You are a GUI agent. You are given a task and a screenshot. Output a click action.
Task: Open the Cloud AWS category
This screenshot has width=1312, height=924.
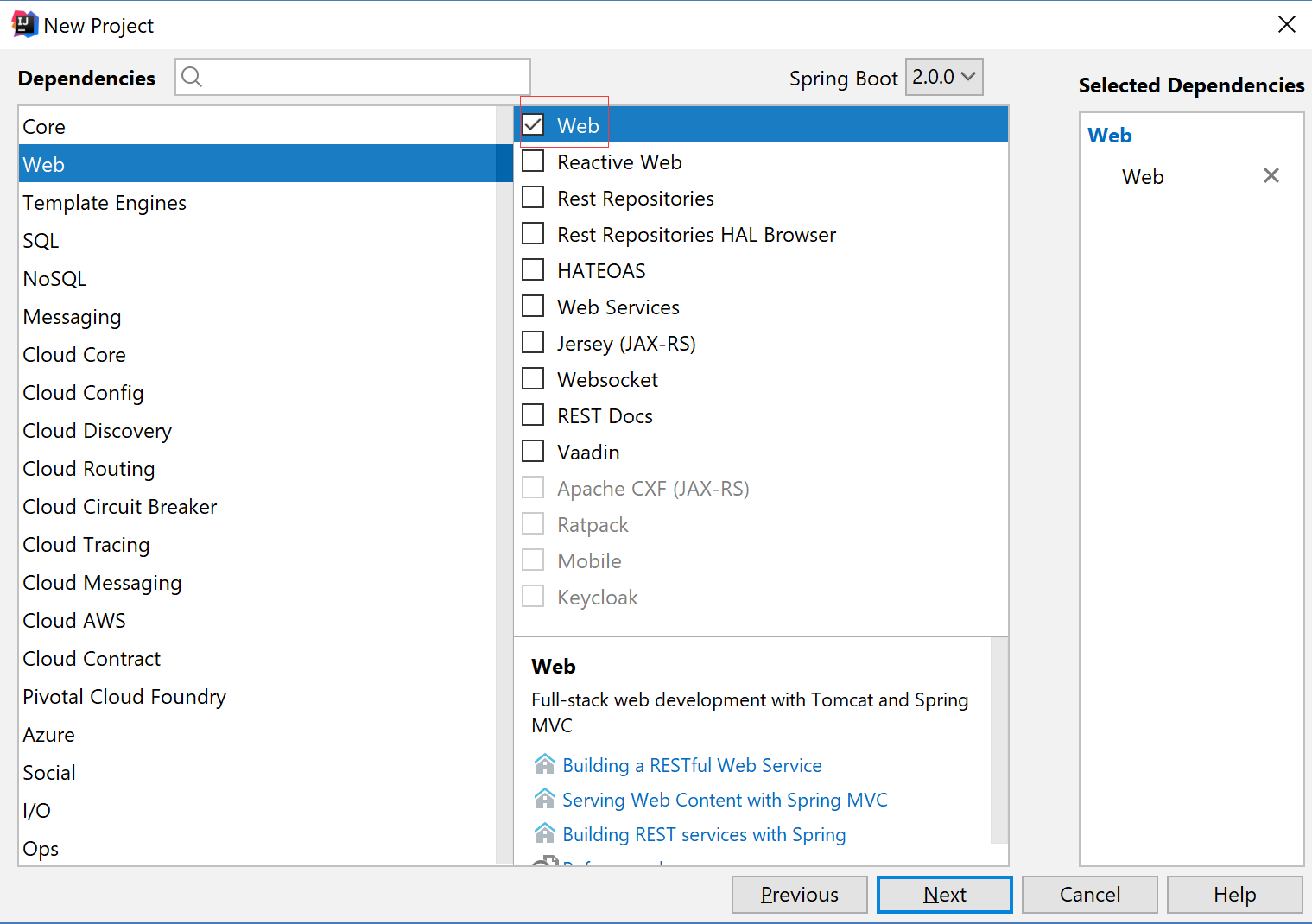tap(257, 621)
